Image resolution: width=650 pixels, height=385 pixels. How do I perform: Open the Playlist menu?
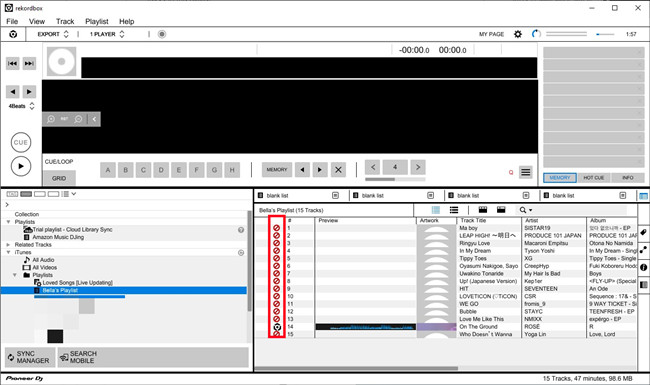point(97,22)
